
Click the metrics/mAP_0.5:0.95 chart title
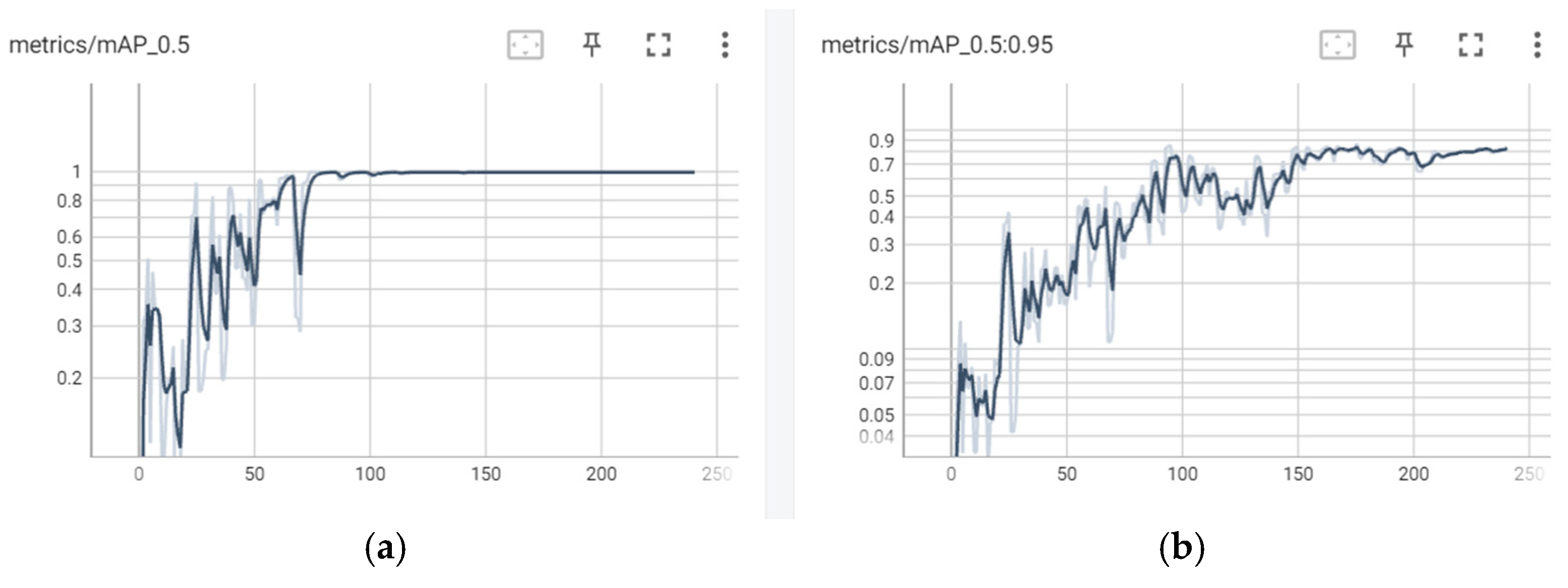936,45
